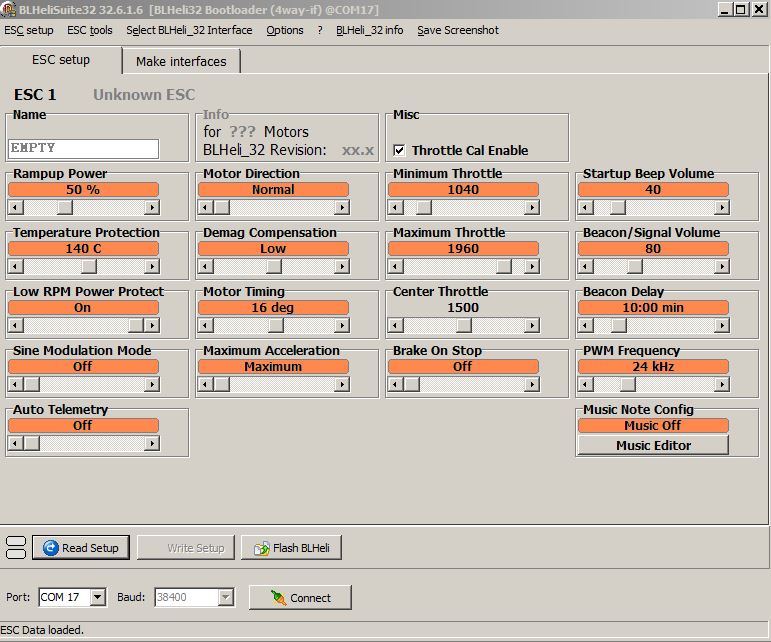Click the Music Off button
Image resolution: width=771 pixels, height=642 pixels.
click(653, 426)
